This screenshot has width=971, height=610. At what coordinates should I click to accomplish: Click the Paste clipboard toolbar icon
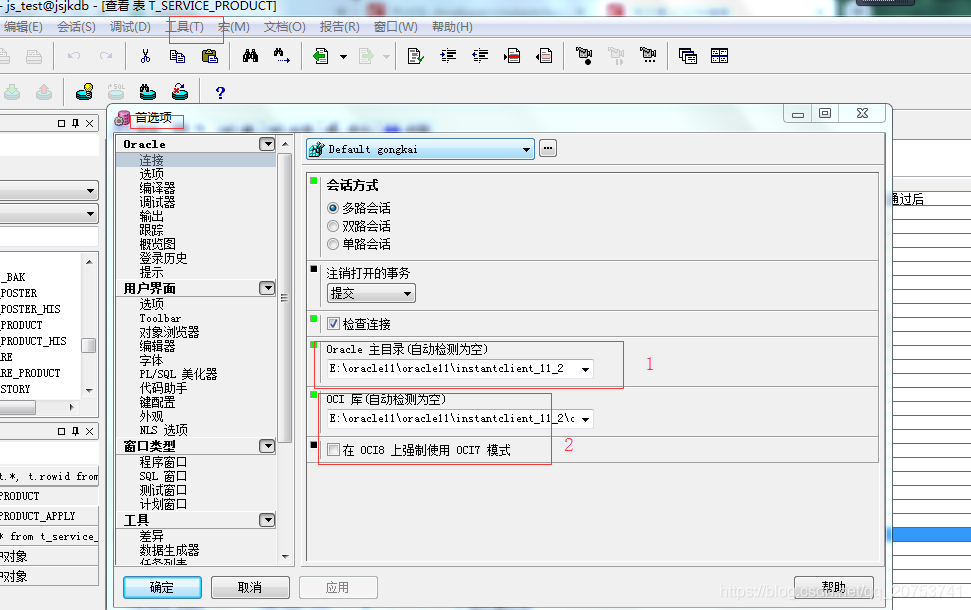point(210,56)
